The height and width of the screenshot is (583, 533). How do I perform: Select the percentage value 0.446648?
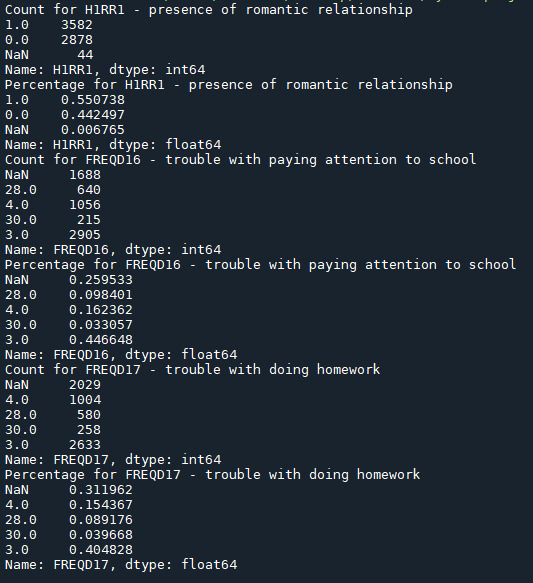[101, 339]
